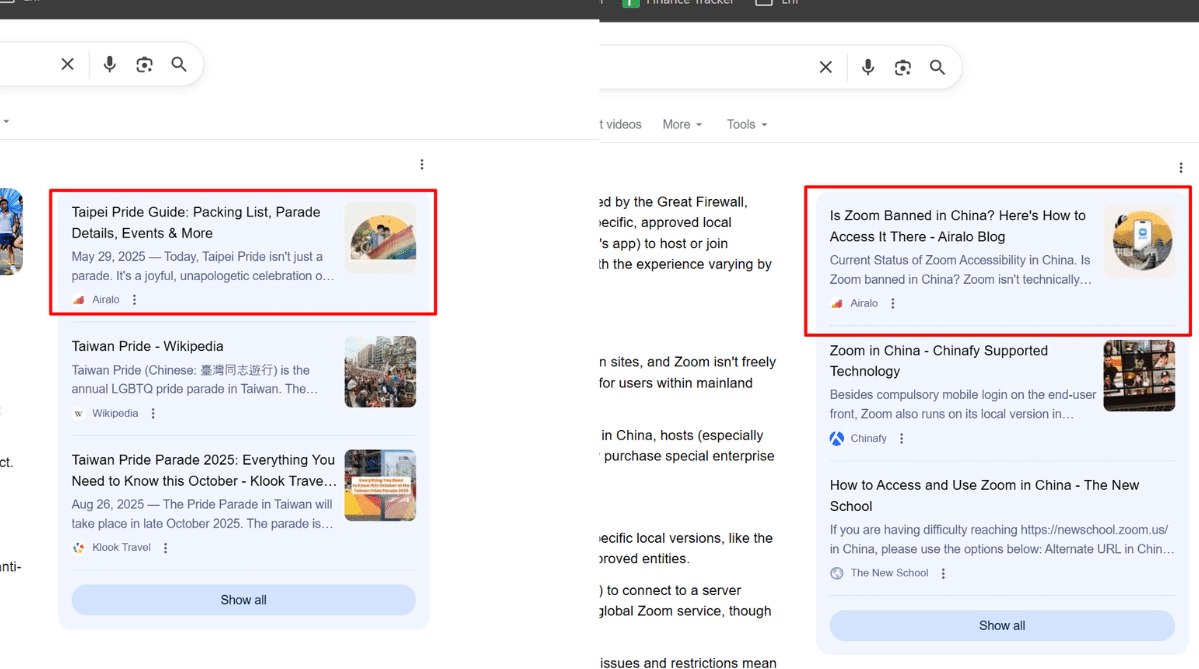Viewport: 1199px width, 669px height.
Task: Click the Chinafy favicon
Action: (x=837, y=438)
